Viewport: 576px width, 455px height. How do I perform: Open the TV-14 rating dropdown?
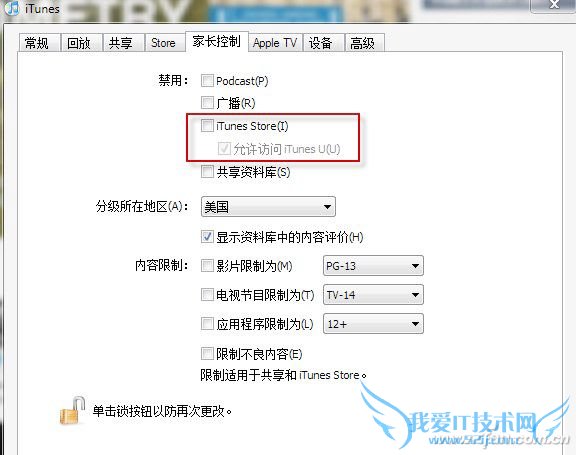(x=373, y=295)
